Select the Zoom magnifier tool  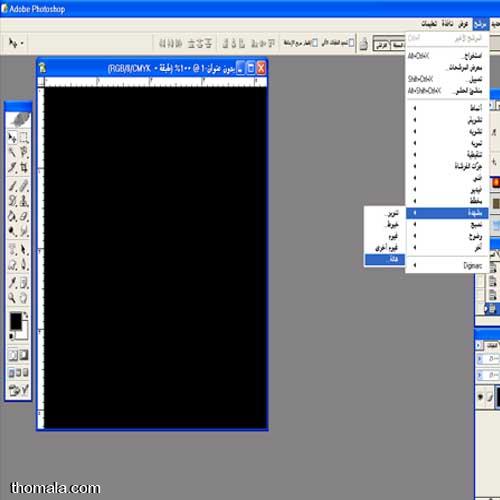(13, 297)
